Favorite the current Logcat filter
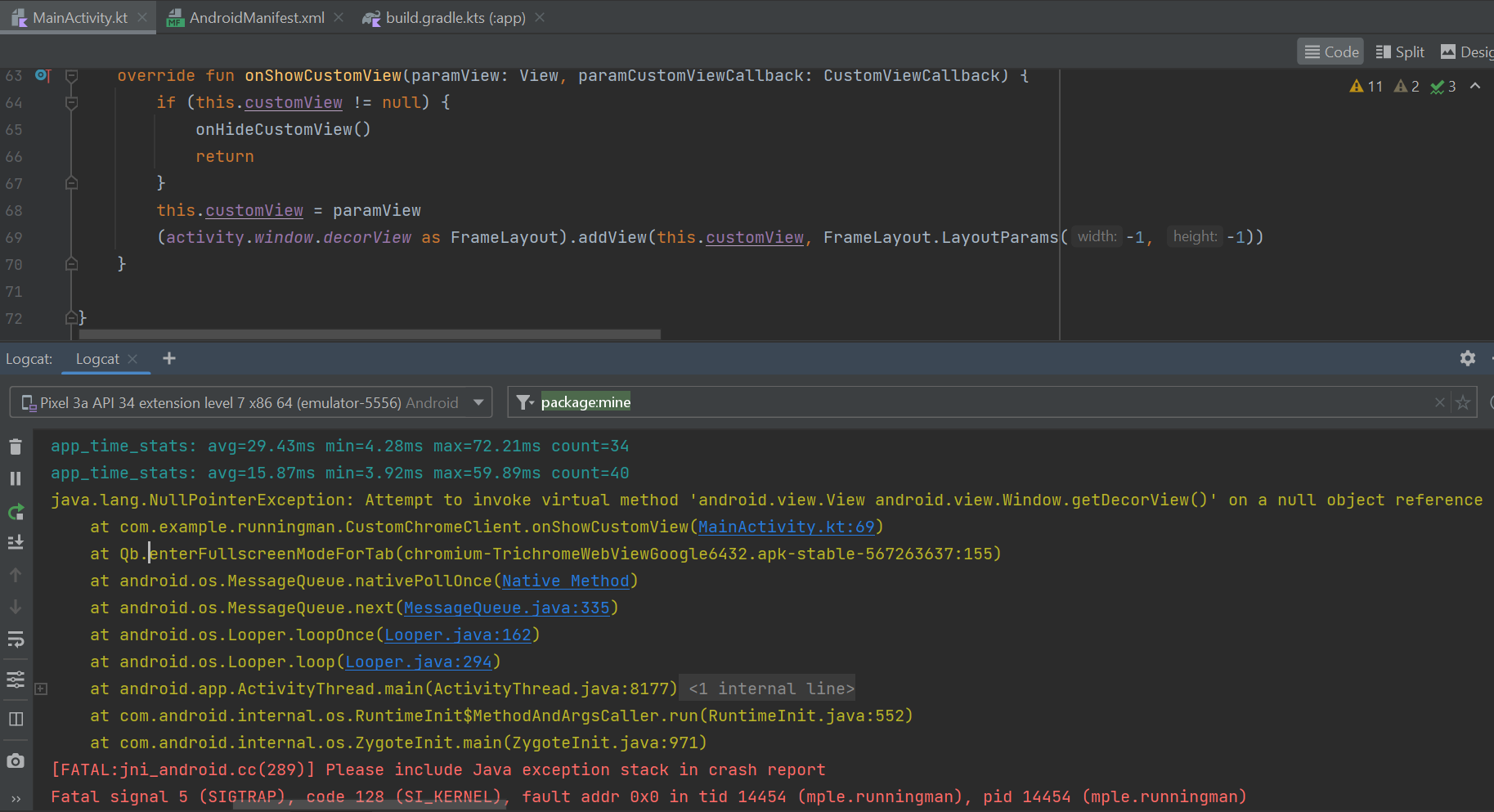 coord(1463,402)
